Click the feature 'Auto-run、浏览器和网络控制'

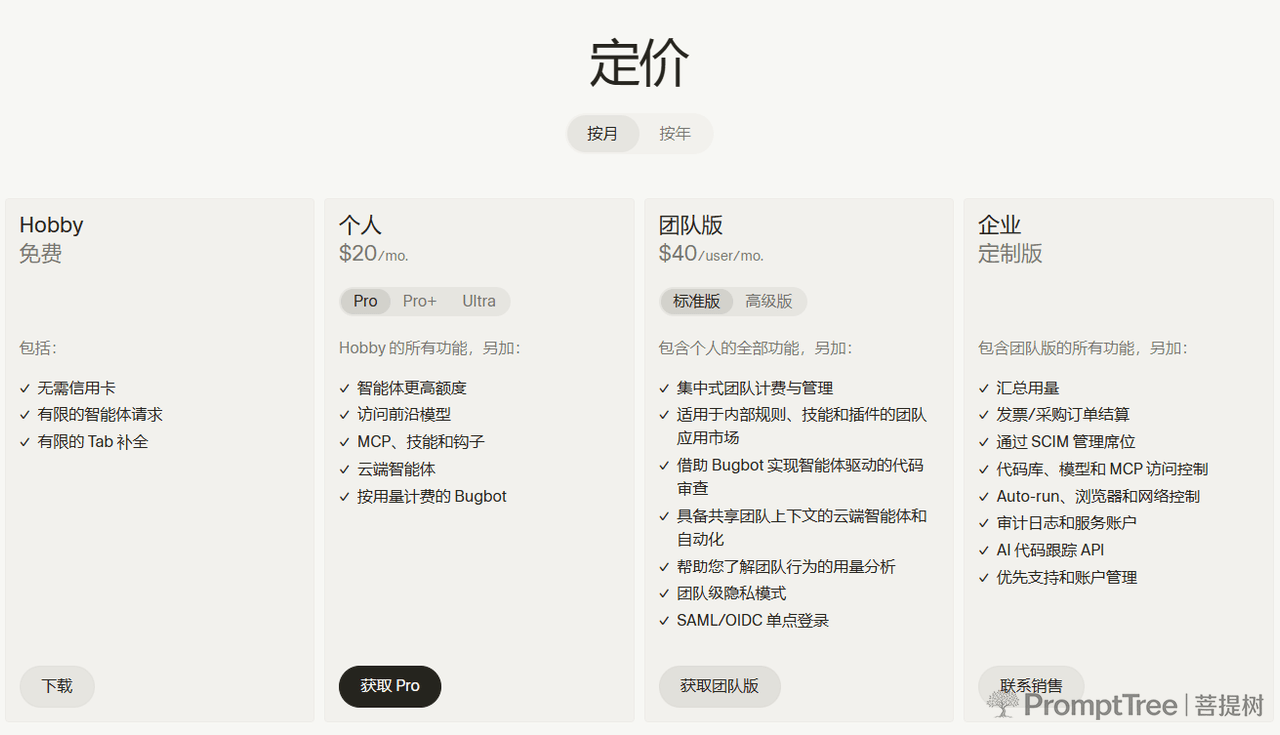click(1098, 496)
